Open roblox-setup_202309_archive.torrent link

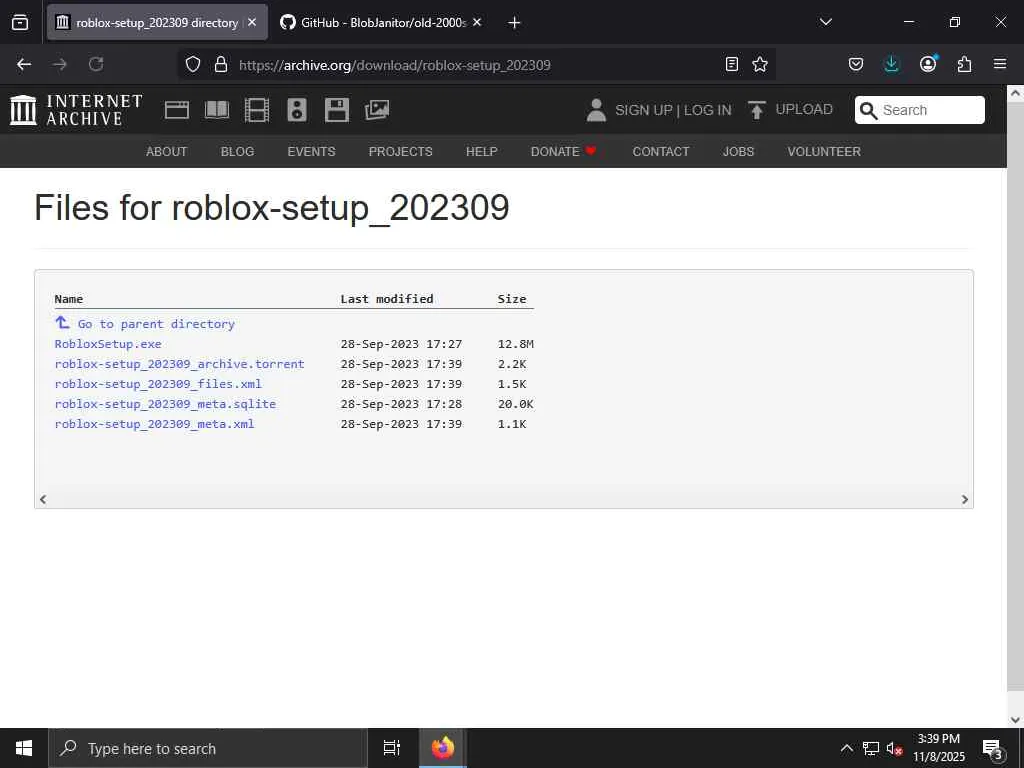tap(180, 364)
